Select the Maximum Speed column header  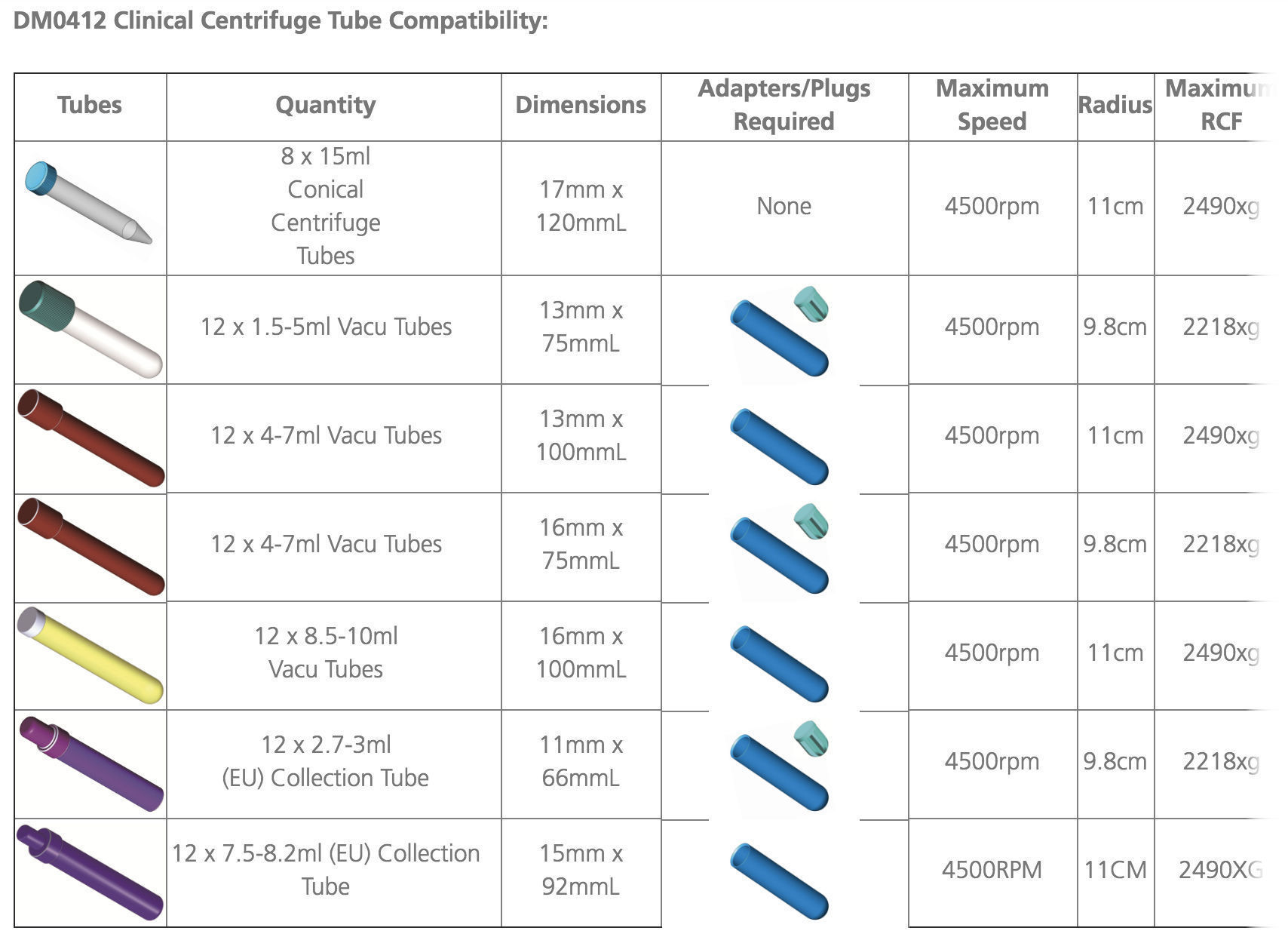coord(992,105)
